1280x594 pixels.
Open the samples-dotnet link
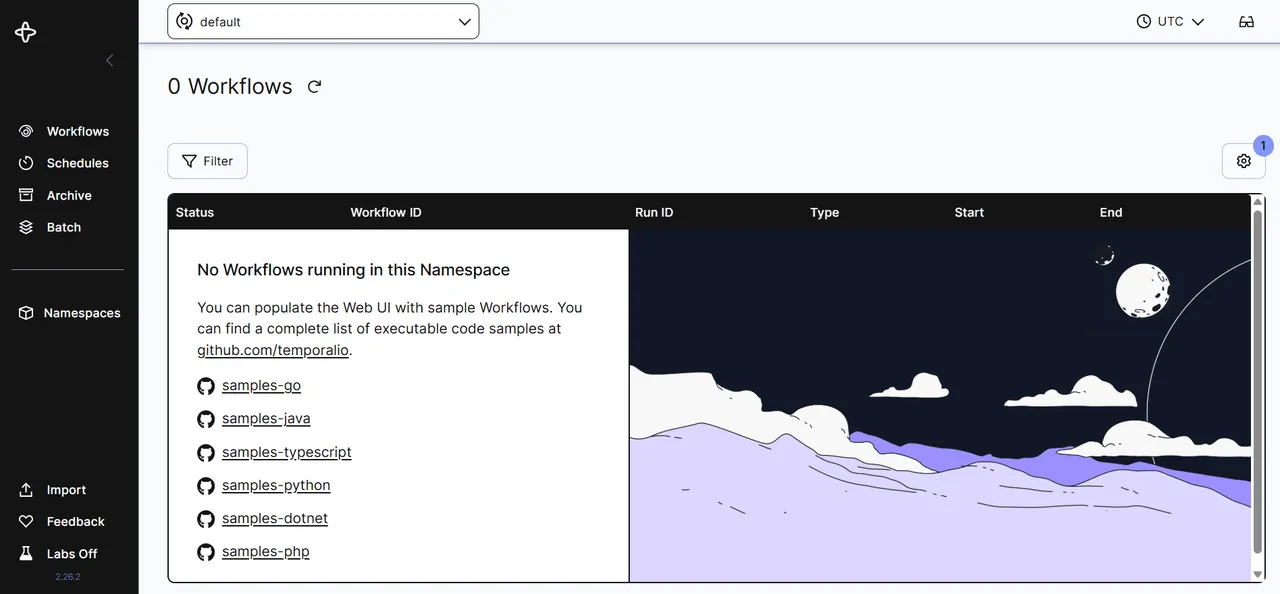pos(275,518)
